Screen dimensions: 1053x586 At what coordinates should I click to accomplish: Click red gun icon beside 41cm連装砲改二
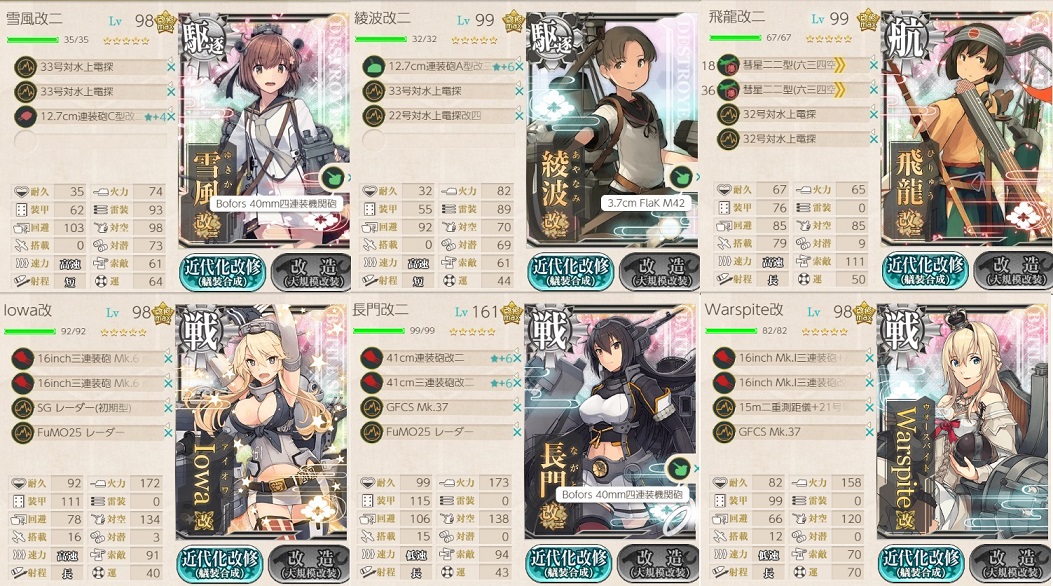pyautogui.click(x=371, y=358)
